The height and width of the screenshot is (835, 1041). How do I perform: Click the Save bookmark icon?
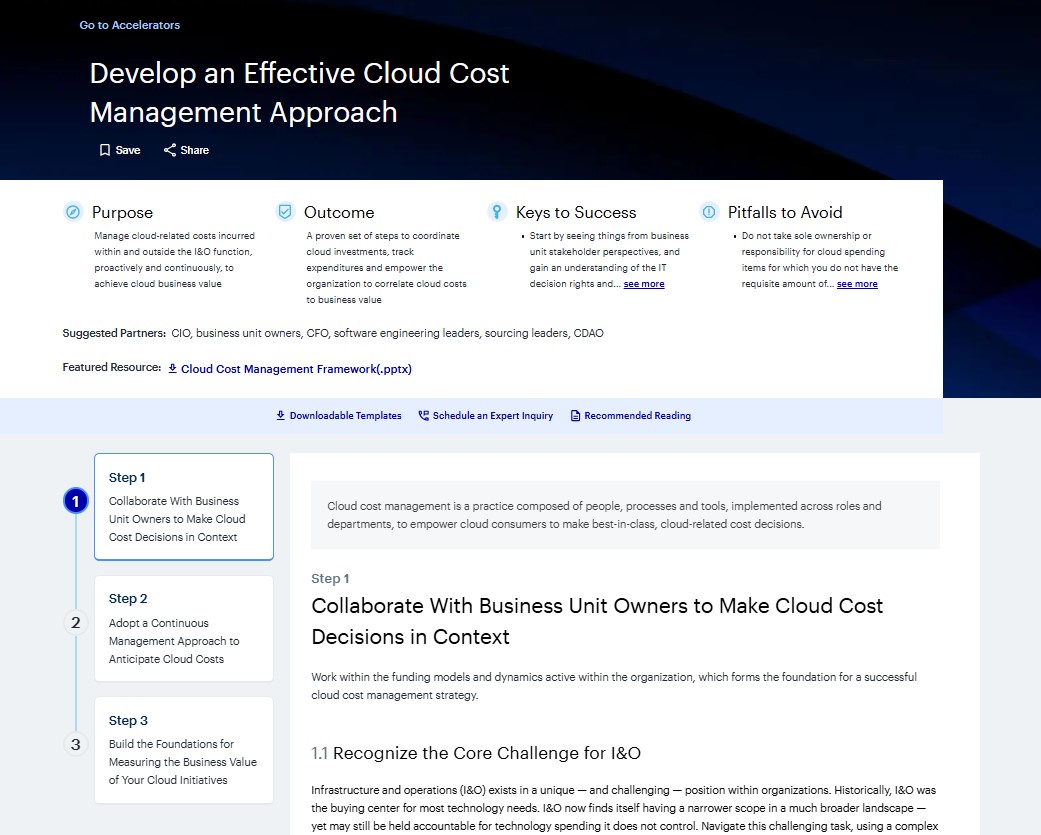[104, 149]
